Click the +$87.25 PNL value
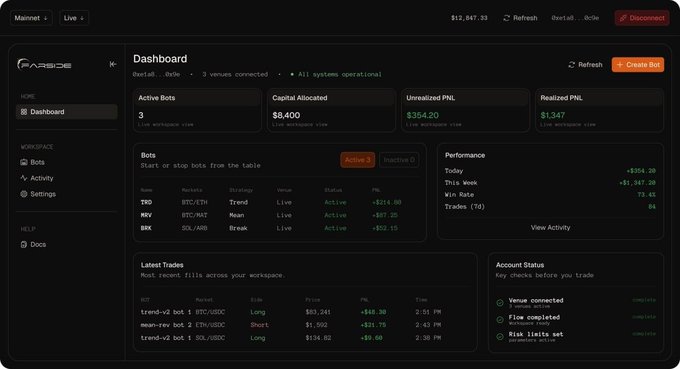The height and width of the screenshot is (369, 680). click(x=385, y=216)
